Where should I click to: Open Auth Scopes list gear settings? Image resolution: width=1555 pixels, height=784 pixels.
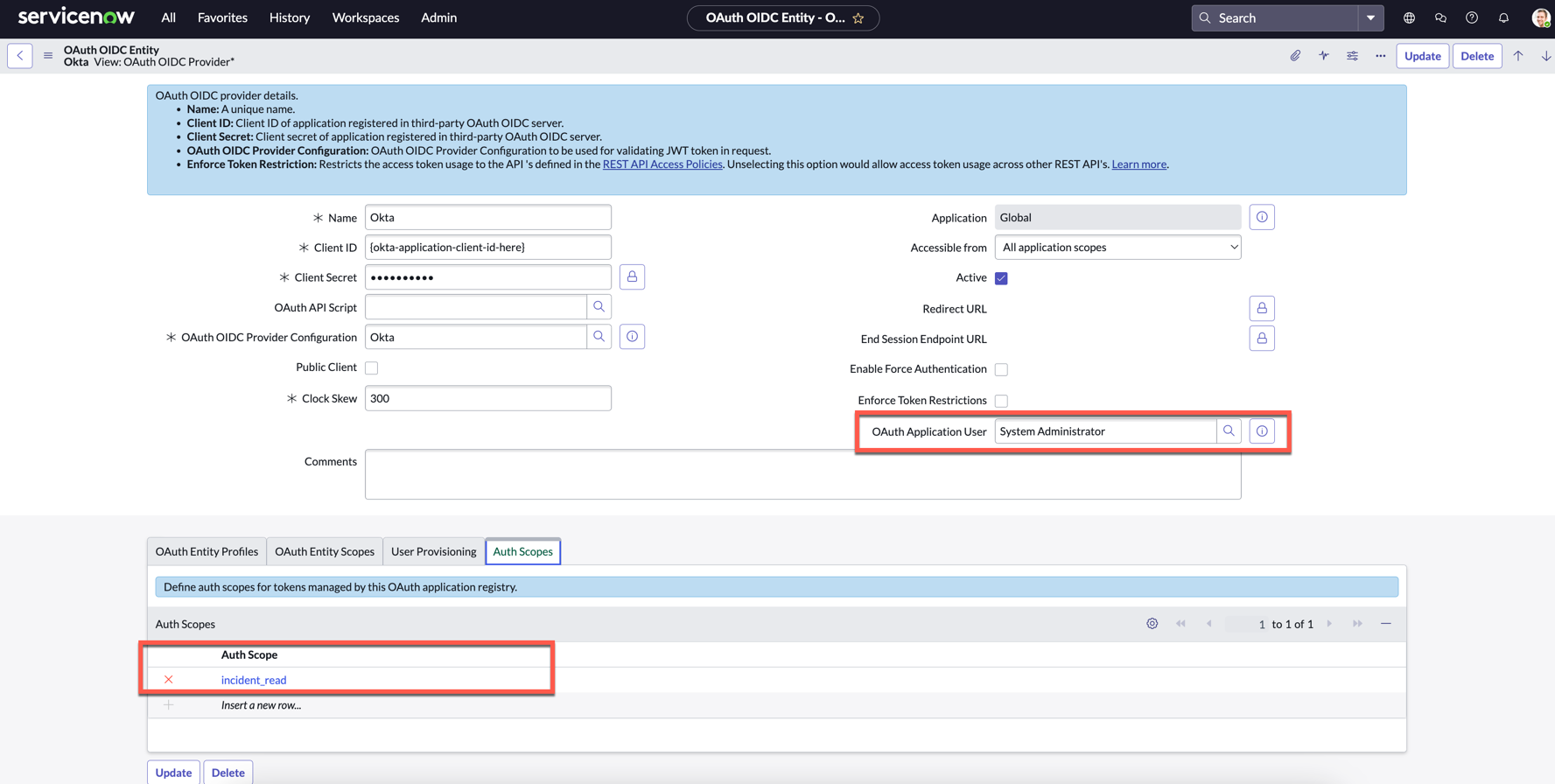pyautogui.click(x=1152, y=624)
